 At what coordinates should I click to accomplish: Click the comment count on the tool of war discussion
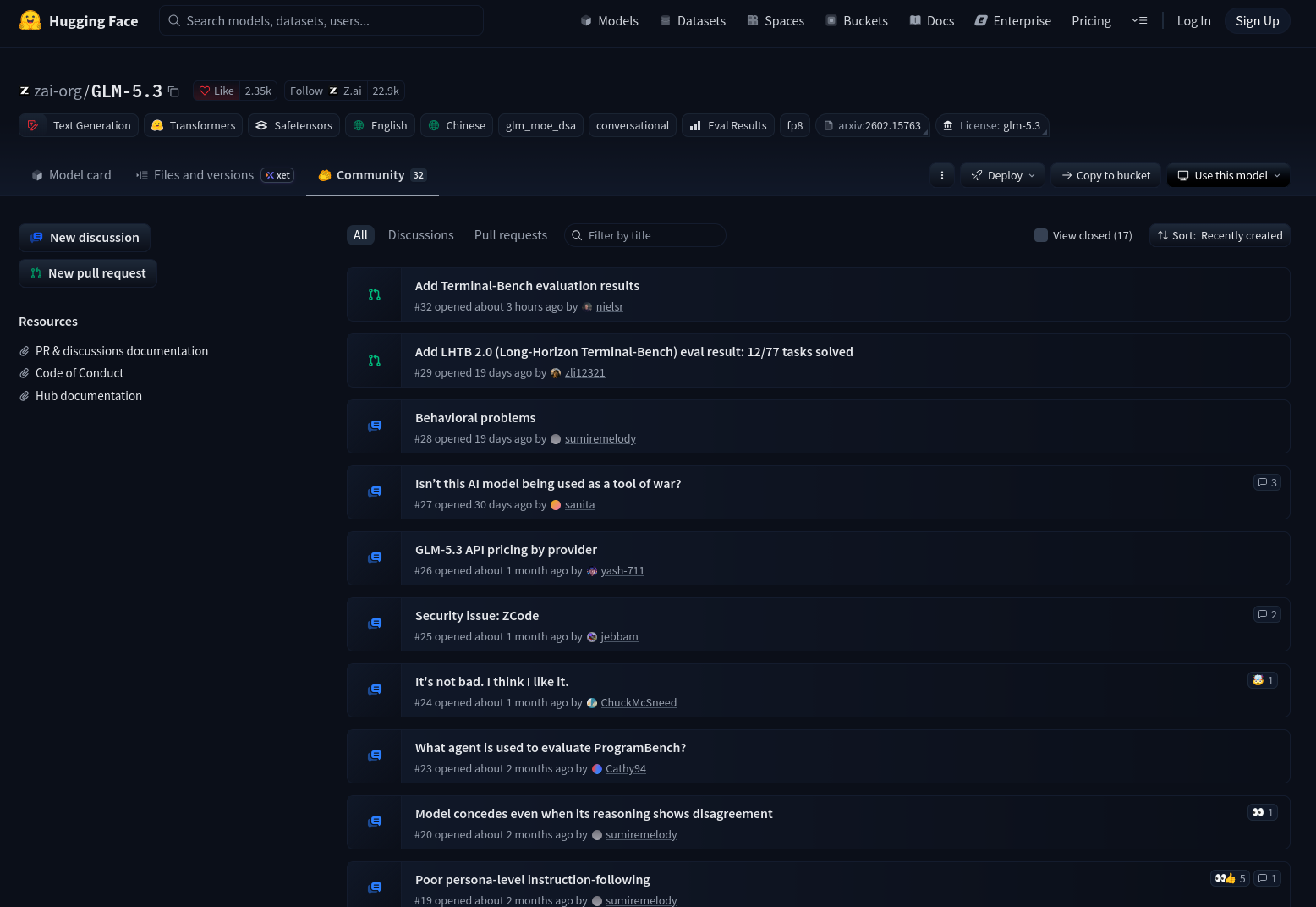coord(1267,482)
